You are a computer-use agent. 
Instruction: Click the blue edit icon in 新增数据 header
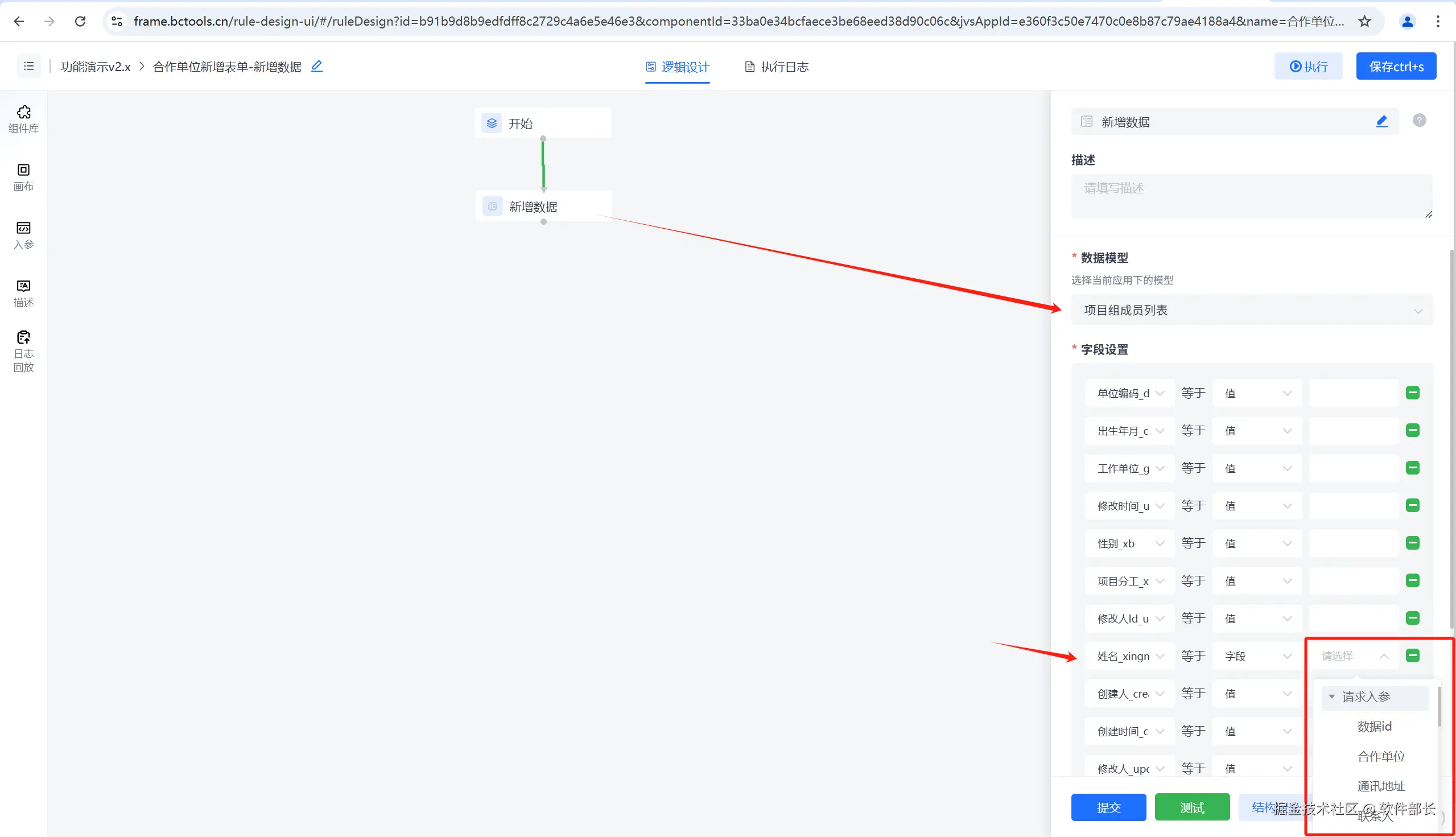click(1381, 121)
